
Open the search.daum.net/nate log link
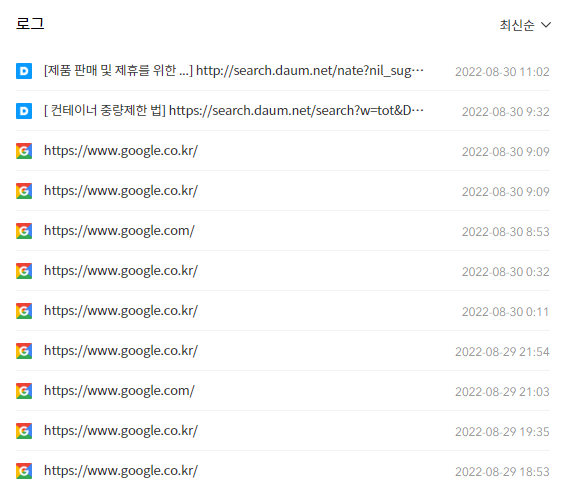pos(233,70)
